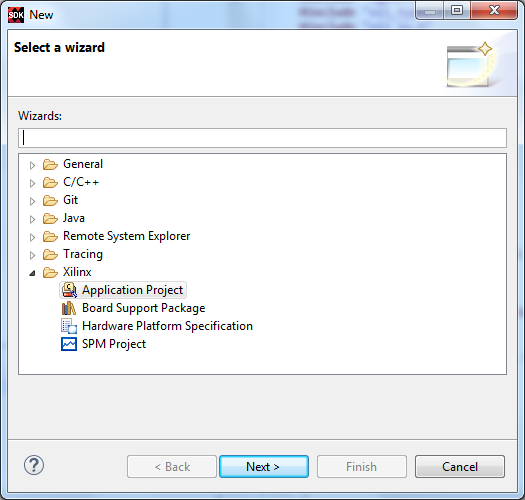525x500 pixels.
Task: Select Board Support Package wizard
Action: (144, 308)
